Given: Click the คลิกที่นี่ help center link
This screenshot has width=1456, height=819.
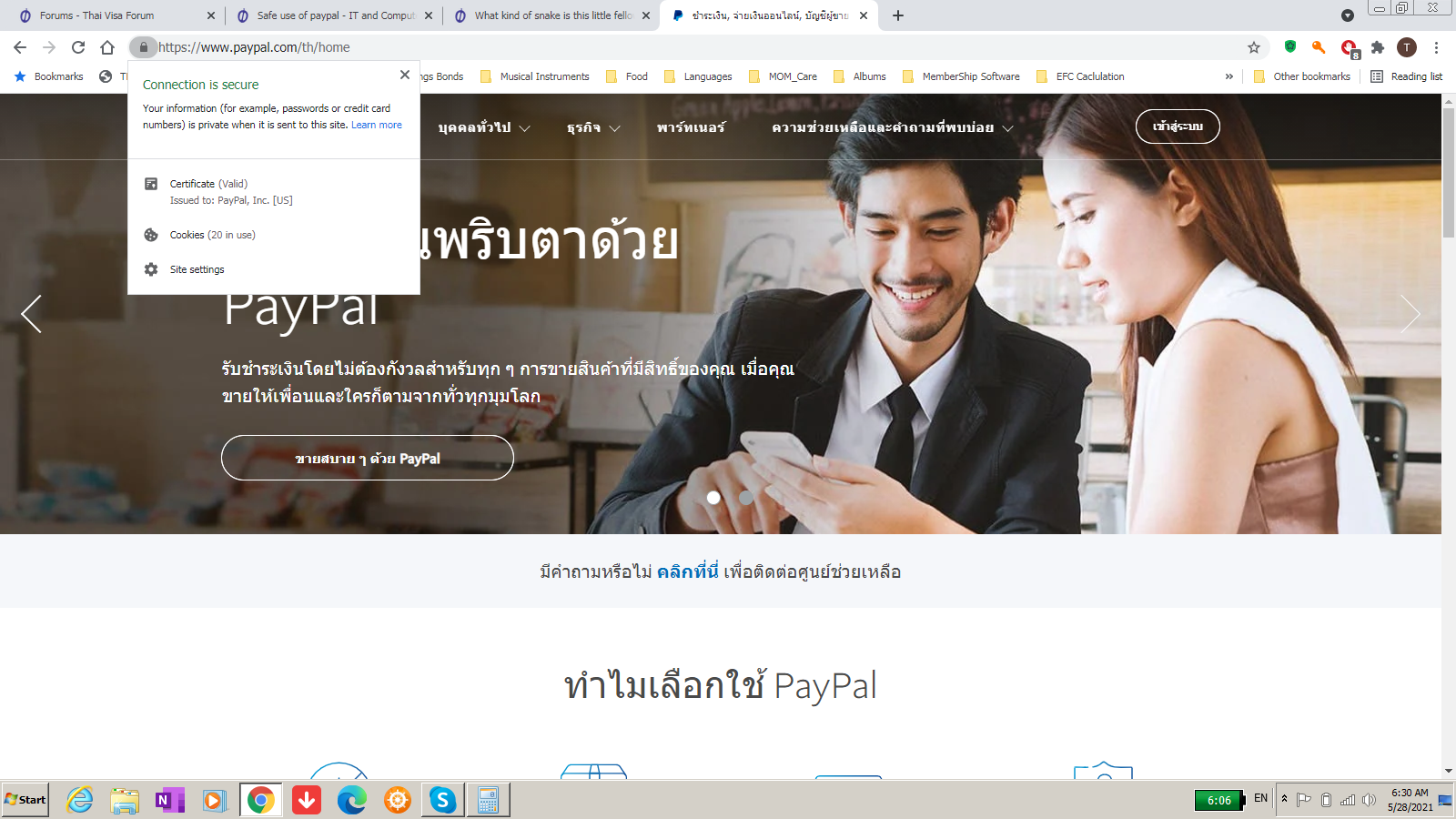Looking at the screenshot, I should point(687,571).
